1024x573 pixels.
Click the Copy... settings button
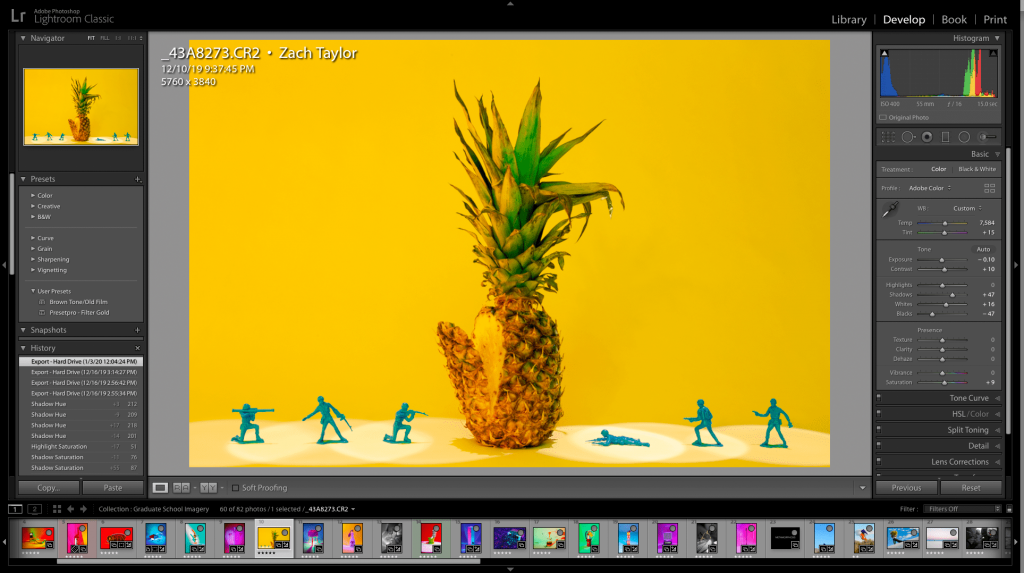pyautogui.click(x=49, y=487)
